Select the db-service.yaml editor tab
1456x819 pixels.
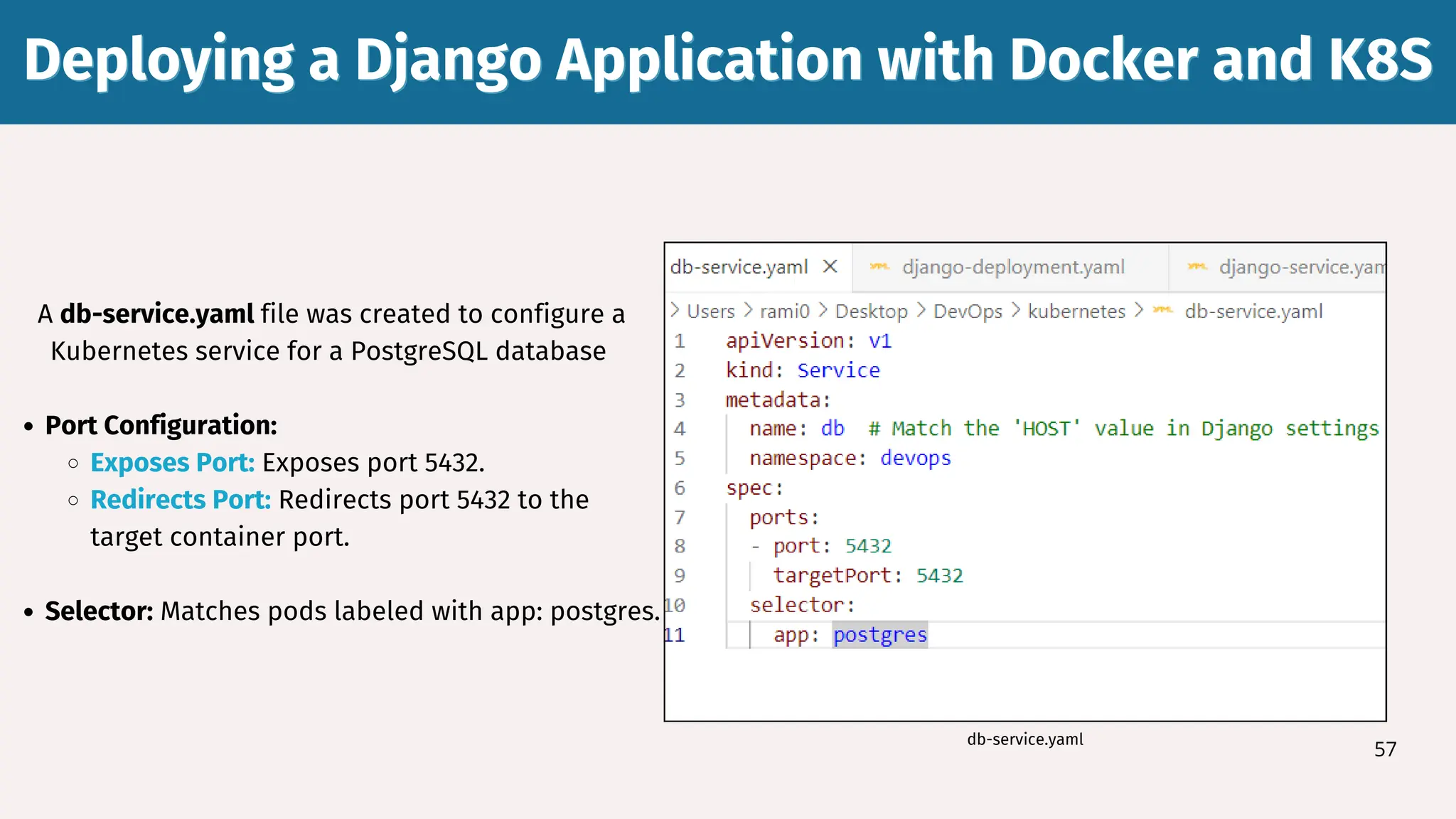pyautogui.click(x=739, y=267)
